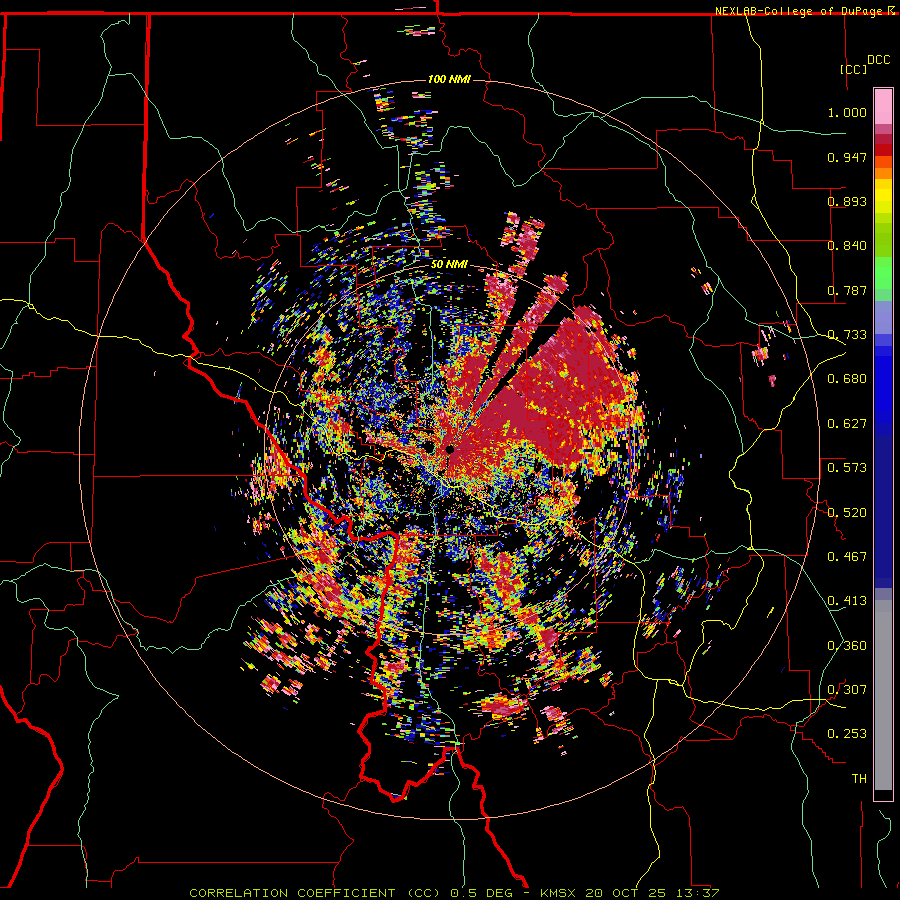Select the 0.253 legend value

click(x=847, y=734)
